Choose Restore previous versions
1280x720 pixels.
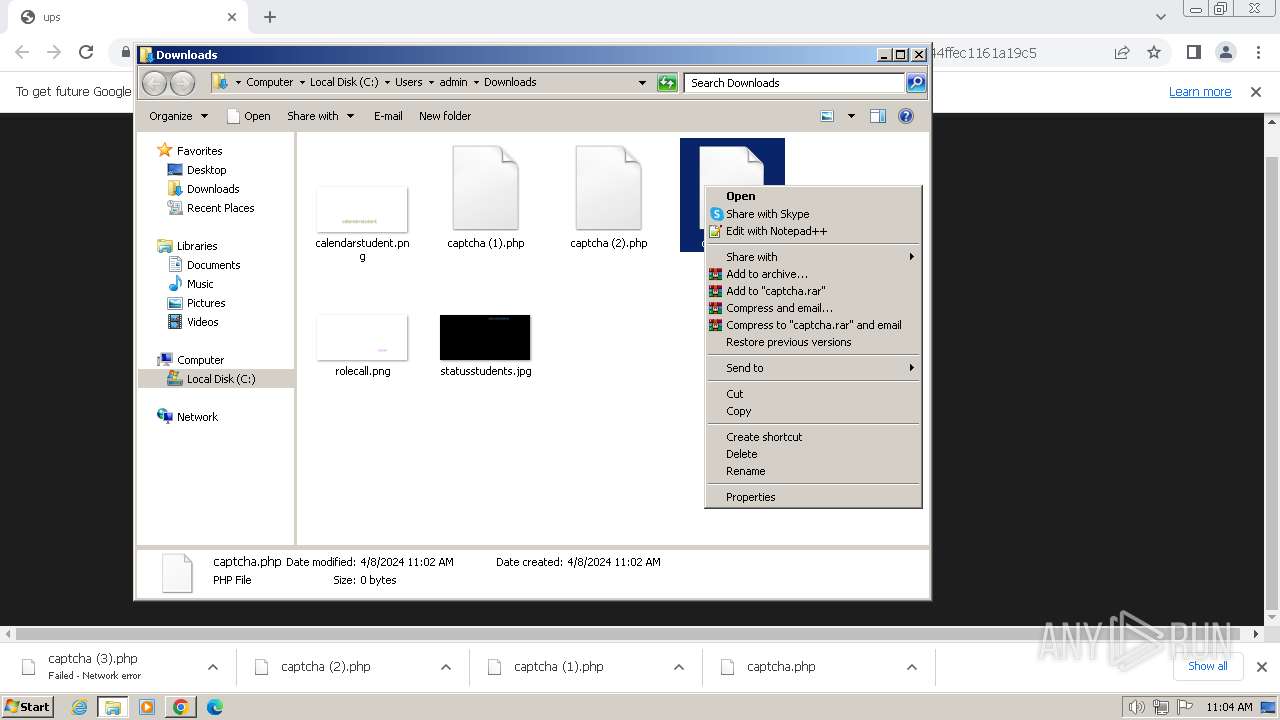click(813, 342)
